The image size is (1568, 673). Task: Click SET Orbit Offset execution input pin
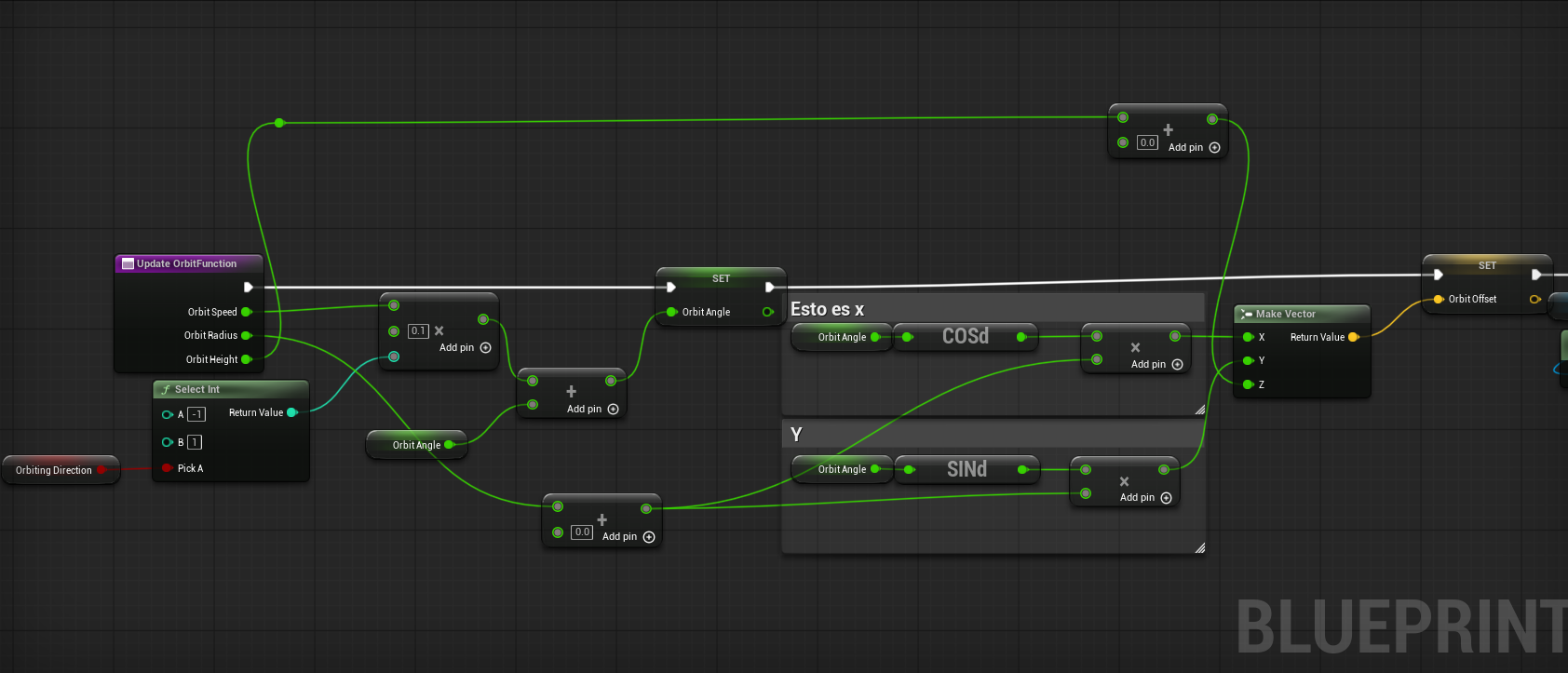coord(1438,275)
